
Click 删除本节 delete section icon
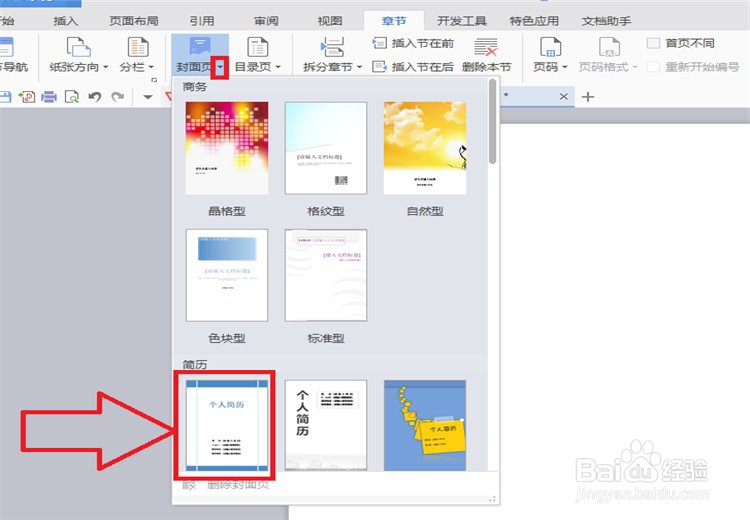[x=486, y=47]
